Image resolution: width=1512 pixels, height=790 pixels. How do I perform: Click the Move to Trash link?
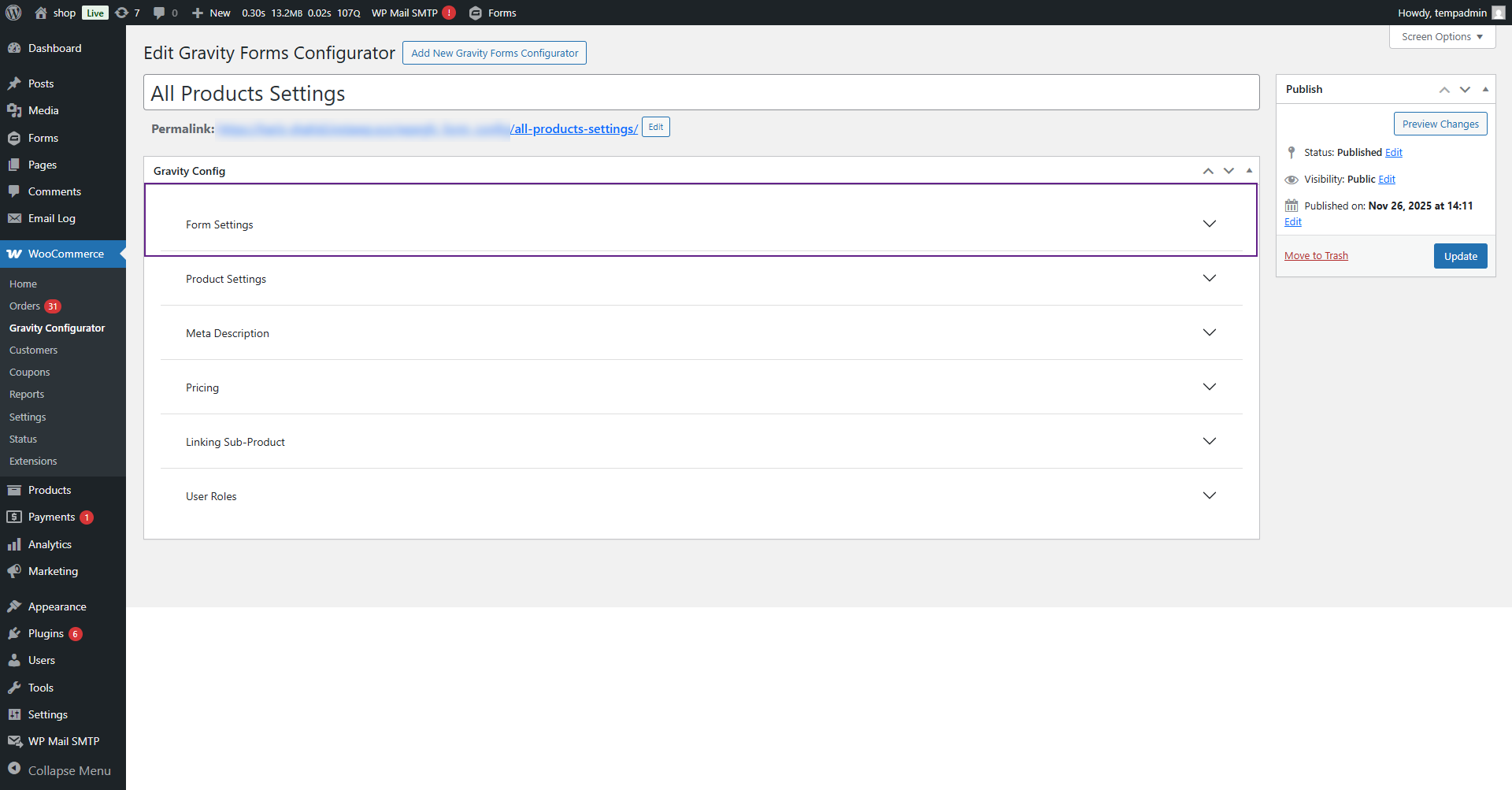point(1316,254)
